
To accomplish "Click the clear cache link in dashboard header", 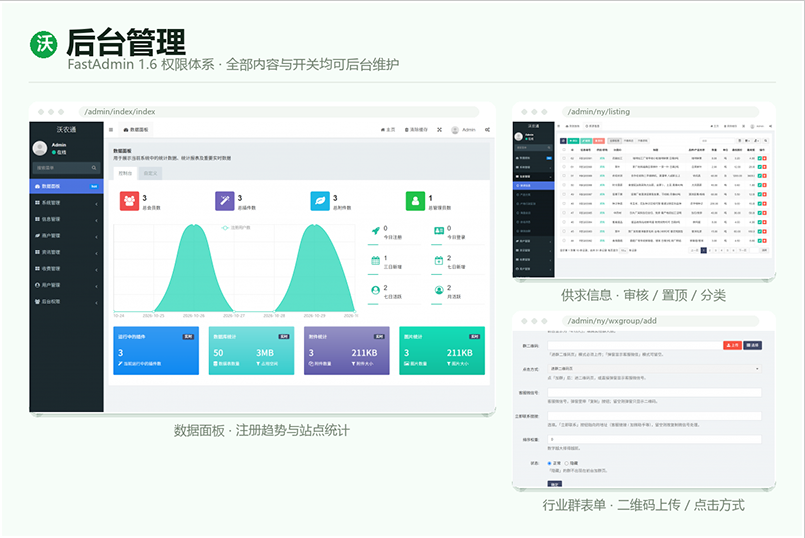I will (x=416, y=130).
